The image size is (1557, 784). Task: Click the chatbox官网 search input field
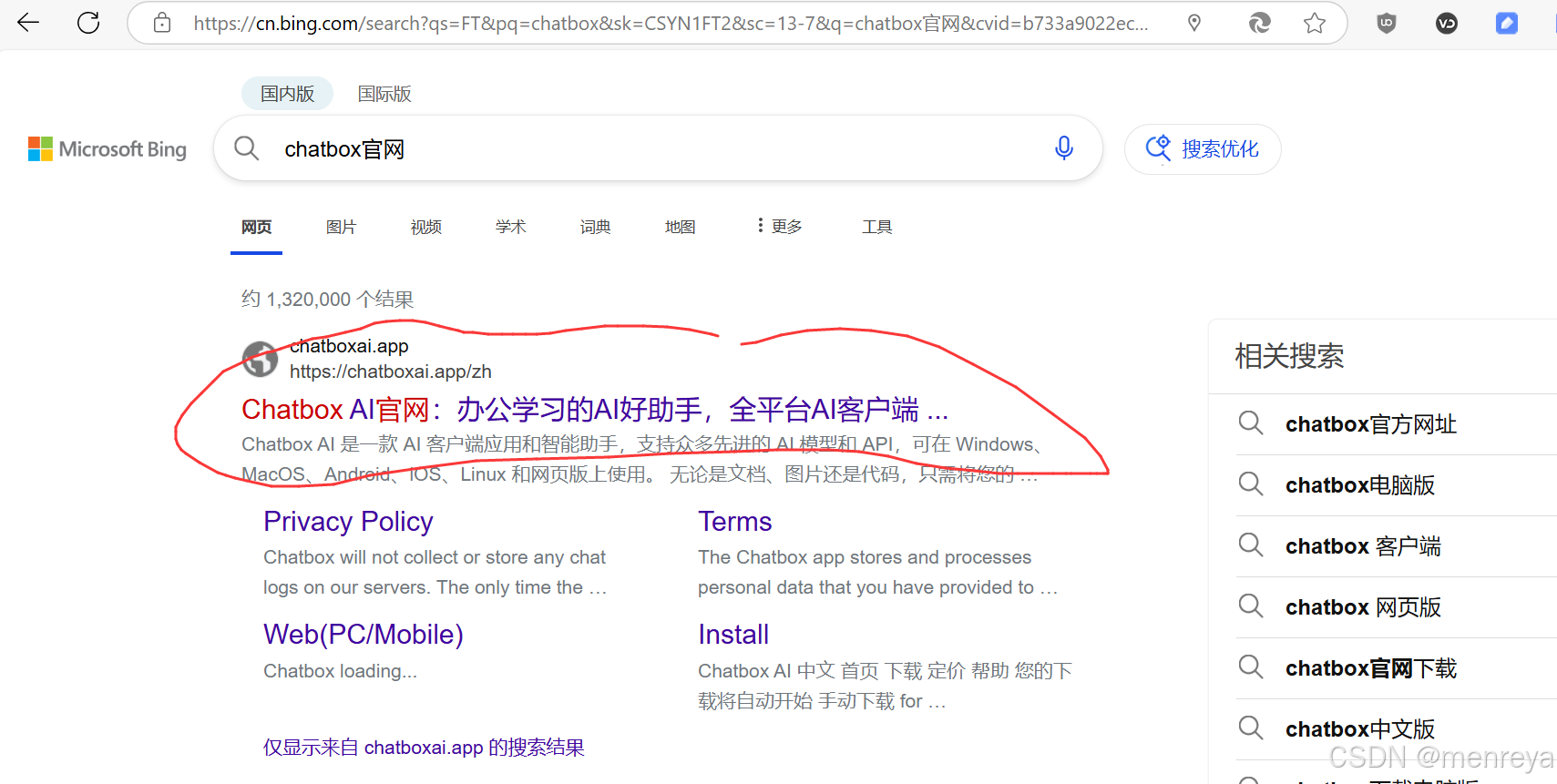(x=658, y=148)
